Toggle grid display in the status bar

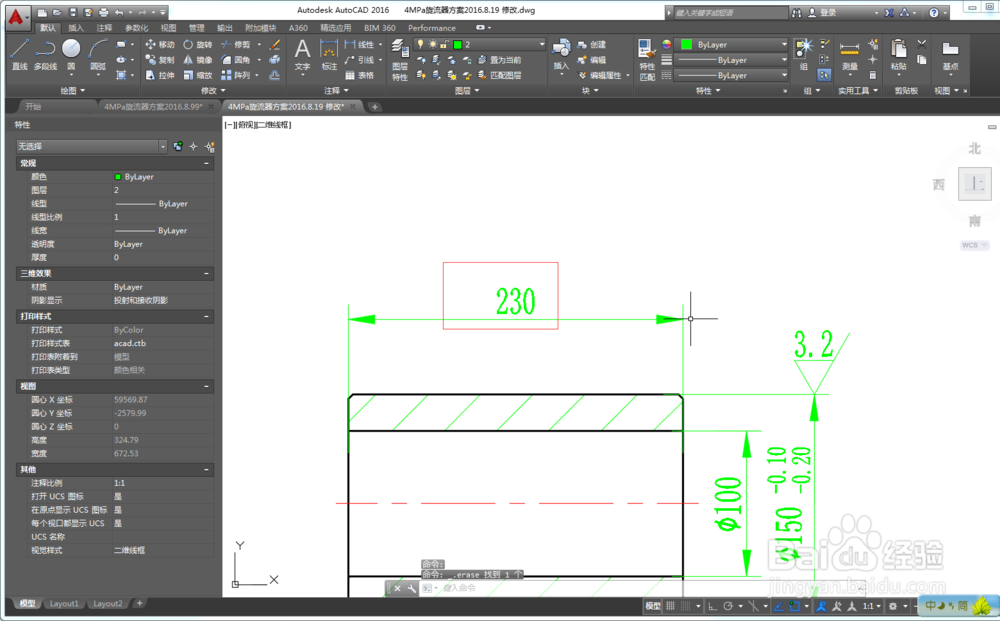click(x=668, y=605)
